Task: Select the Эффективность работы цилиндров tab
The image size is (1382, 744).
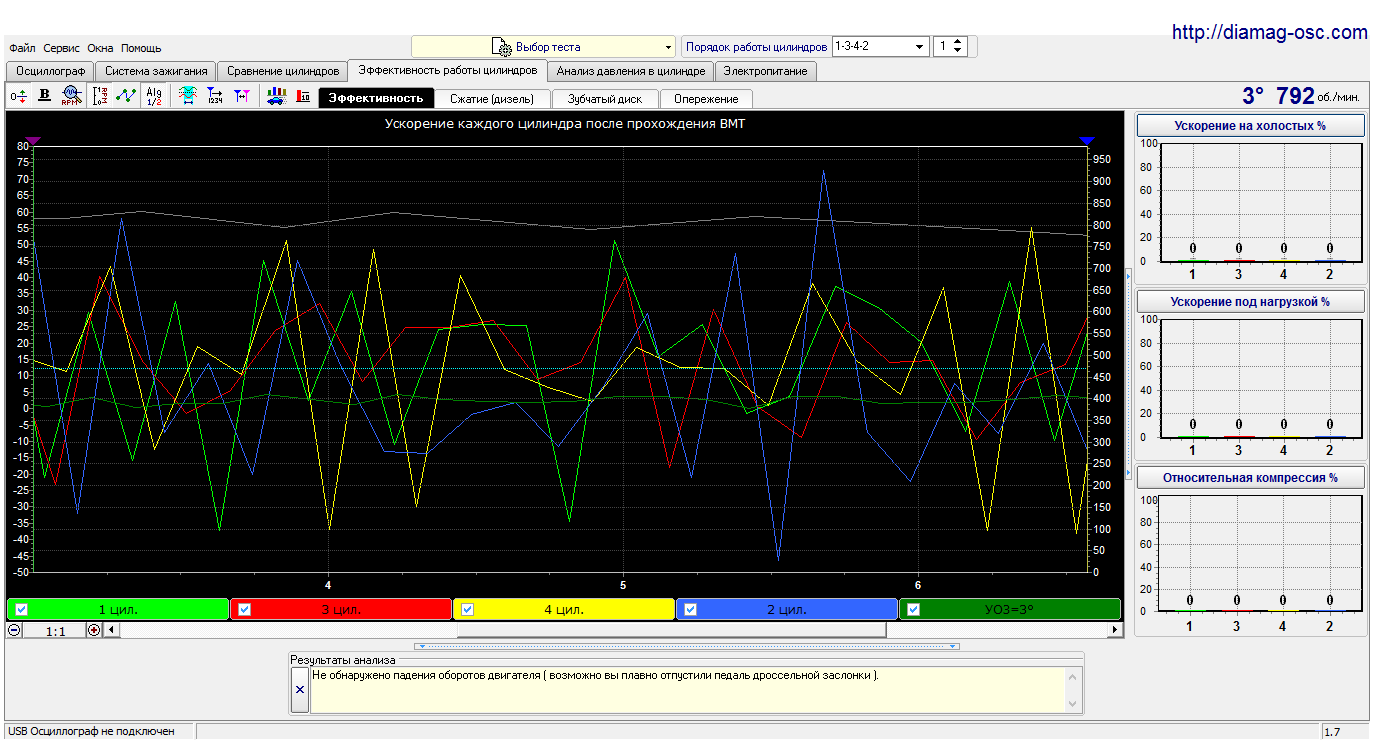Action: [x=447, y=70]
